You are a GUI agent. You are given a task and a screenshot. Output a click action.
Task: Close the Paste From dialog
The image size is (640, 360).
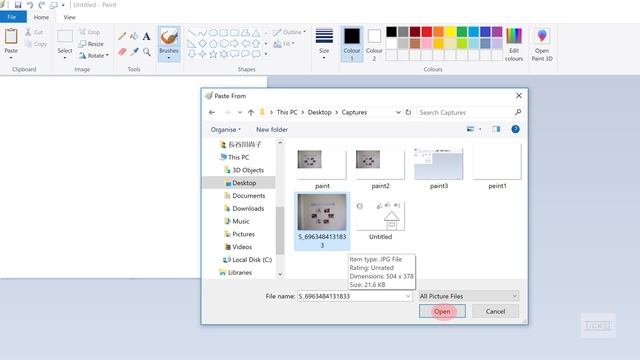tap(519, 96)
